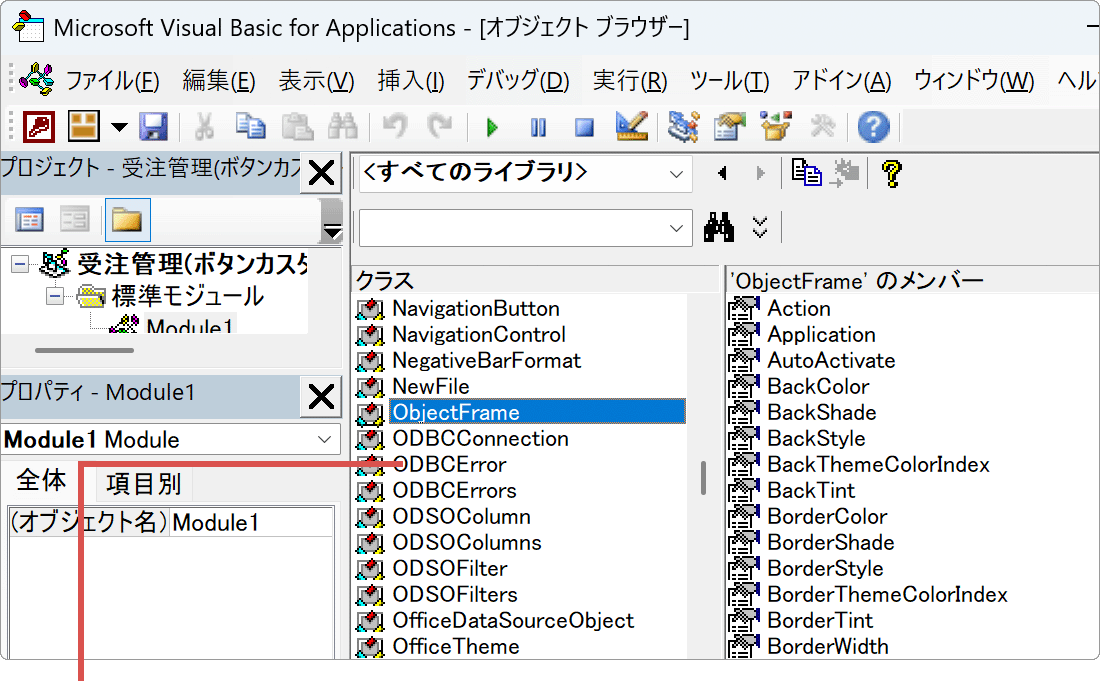Open Project Explorer from the toolbar
Image resolution: width=1100 pixels, height=681 pixels.
click(684, 127)
